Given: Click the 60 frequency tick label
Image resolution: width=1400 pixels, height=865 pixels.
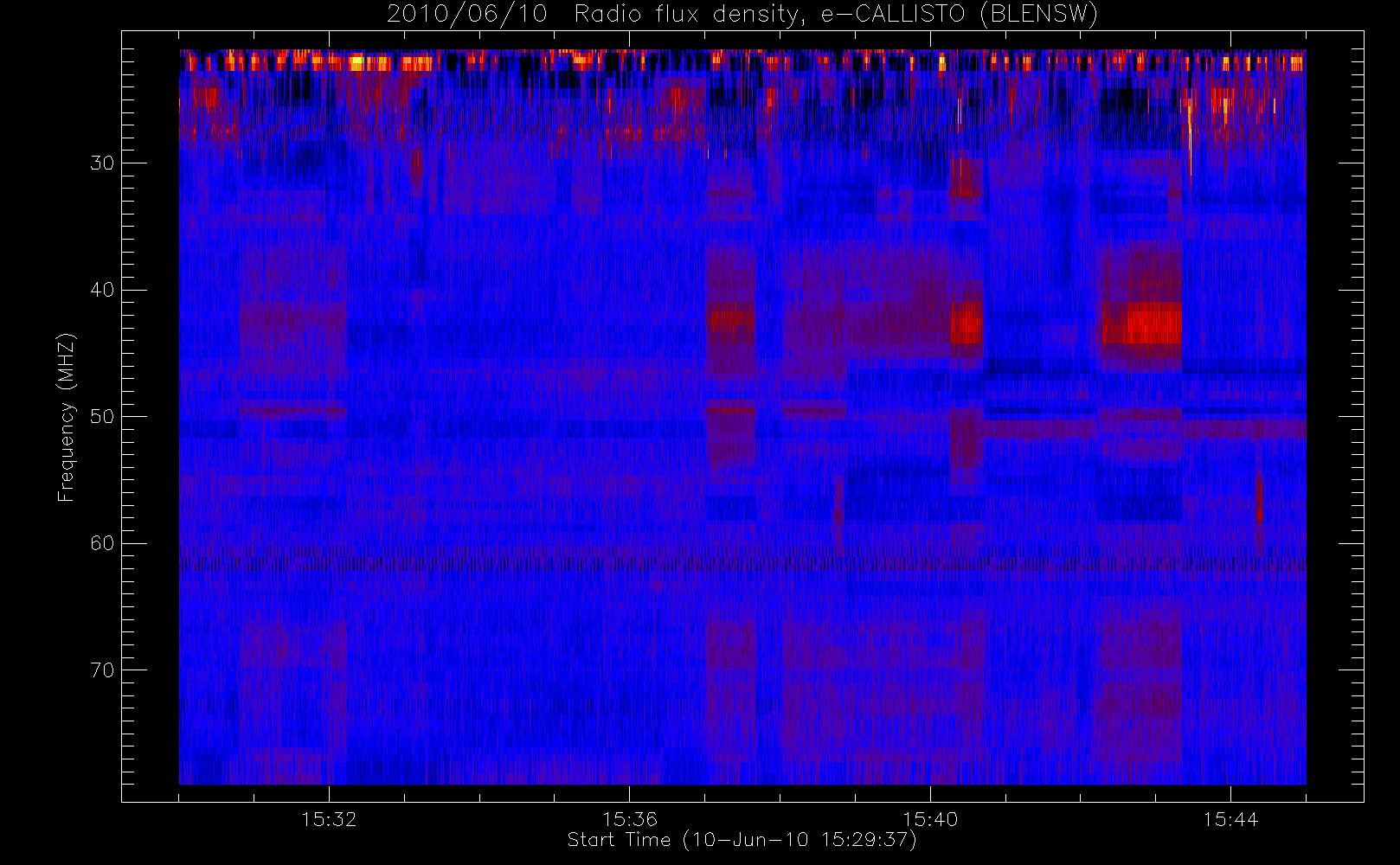Looking at the screenshot, I should 102,543.
